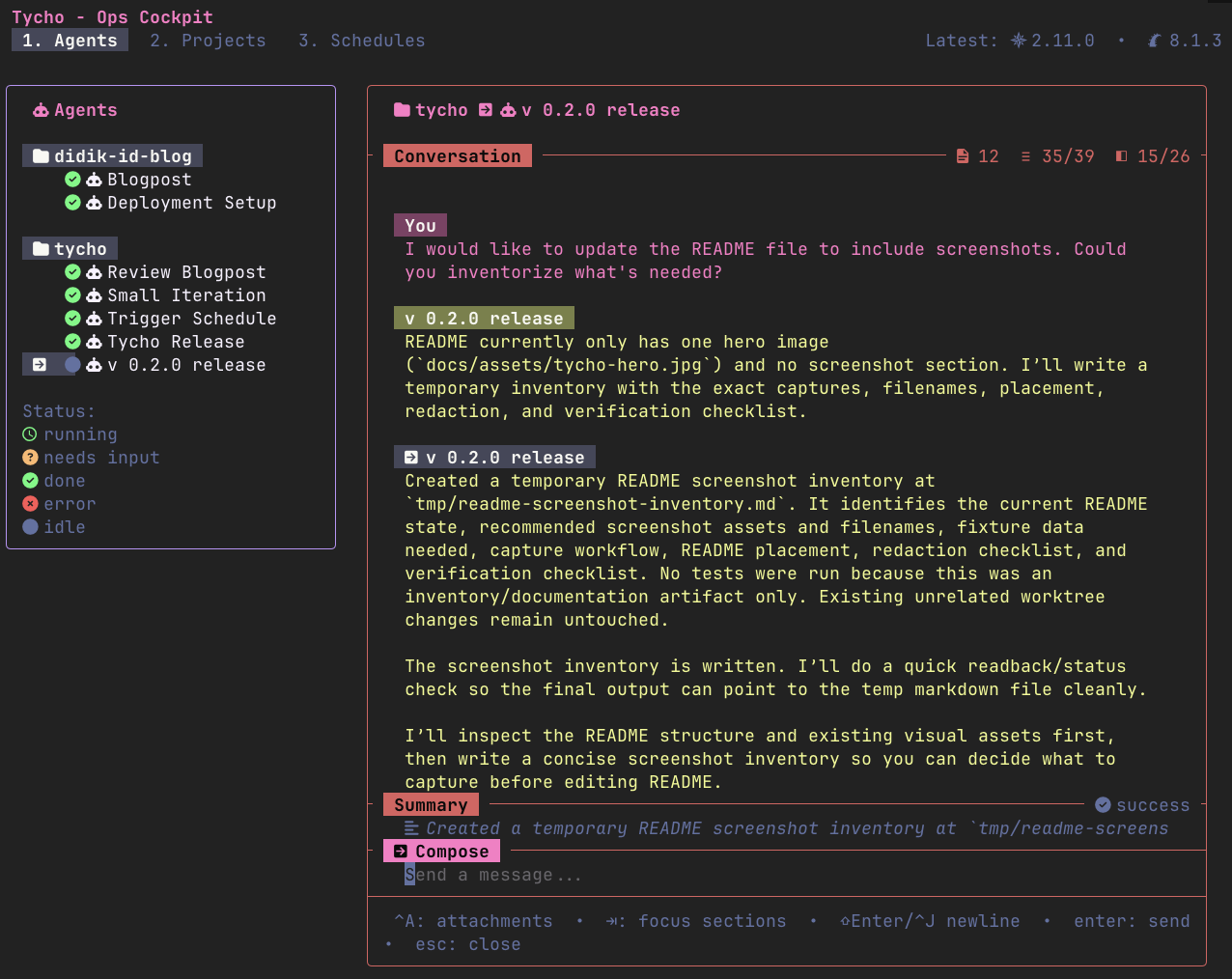Click the robot icon beside Agents panel title
Screen dimensions: 1232x979
coord(41,110)
